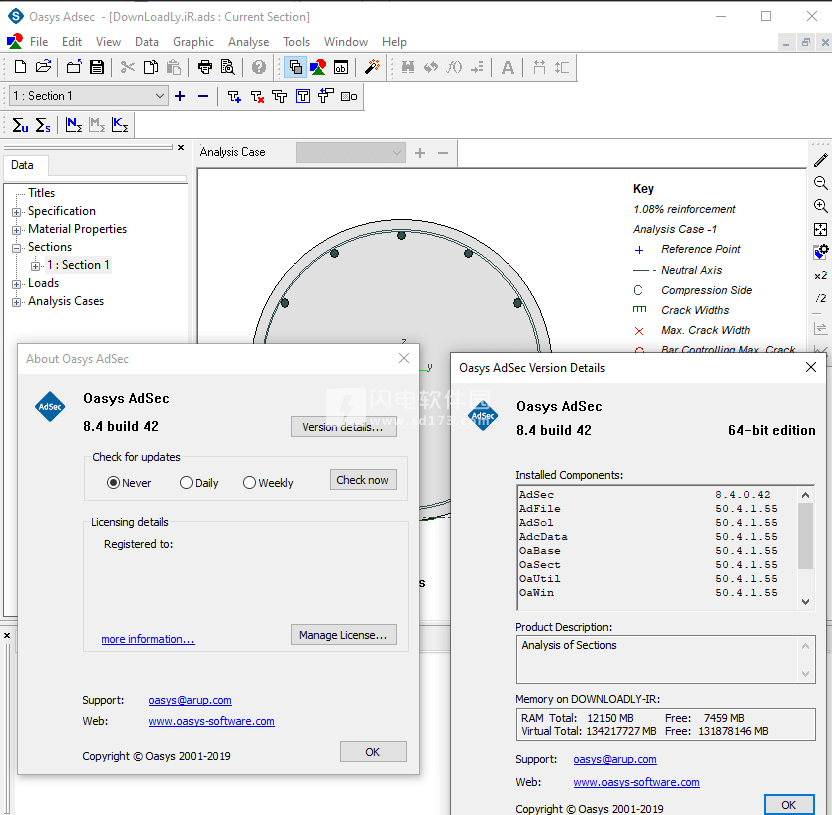Screen dimensions: 832x815
Task: Click OK in About Oasys AdSec dialog
Action: (x=373, y=752)
